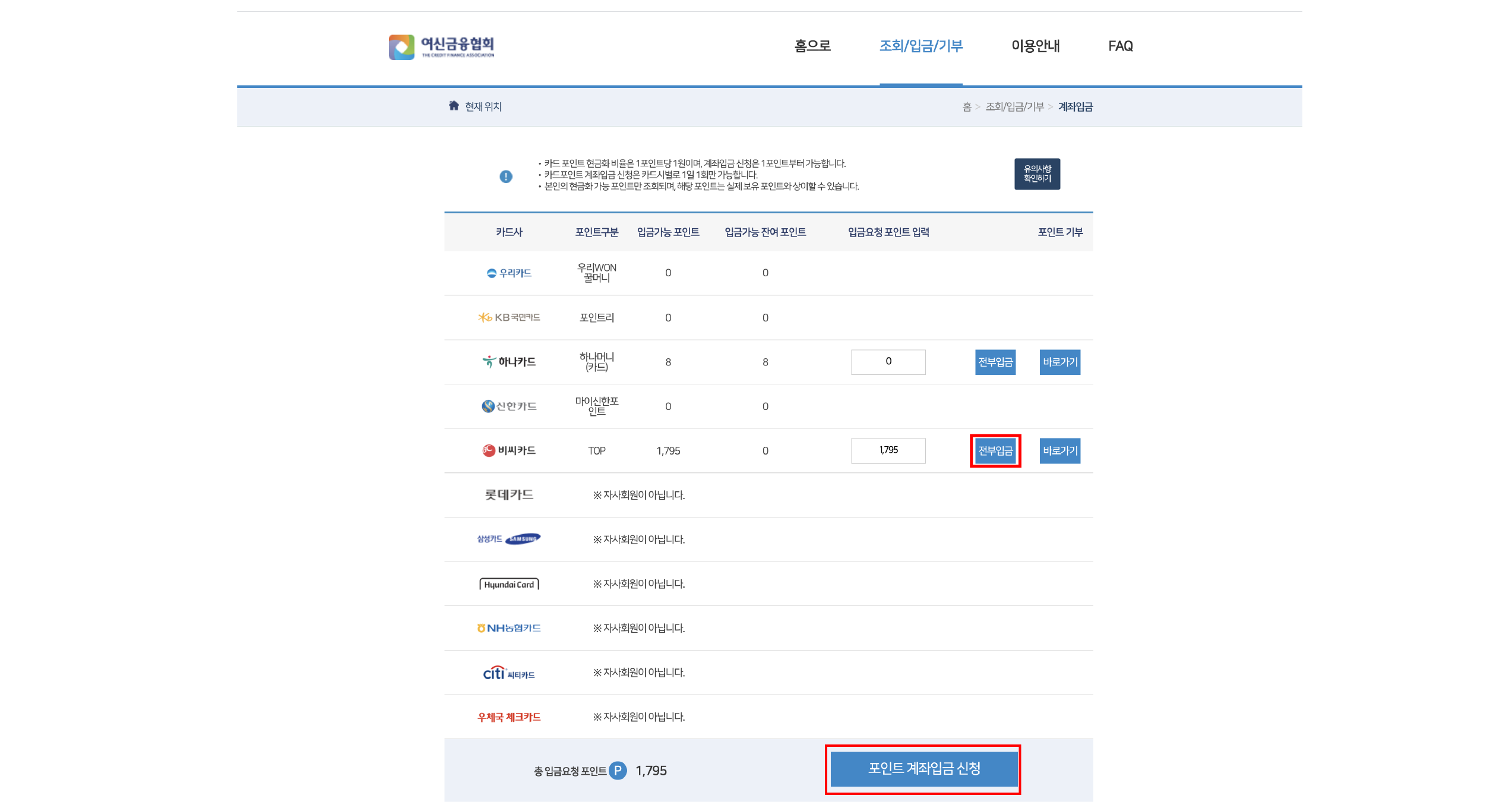Screen dimensions: 1512x811
Task: Open the 홈으로 menu
Action: tap(812, 46)
